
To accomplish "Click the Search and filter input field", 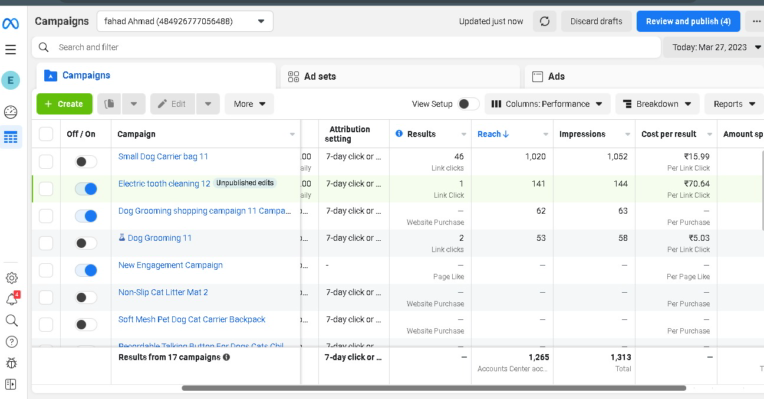I will coord(346,47).
